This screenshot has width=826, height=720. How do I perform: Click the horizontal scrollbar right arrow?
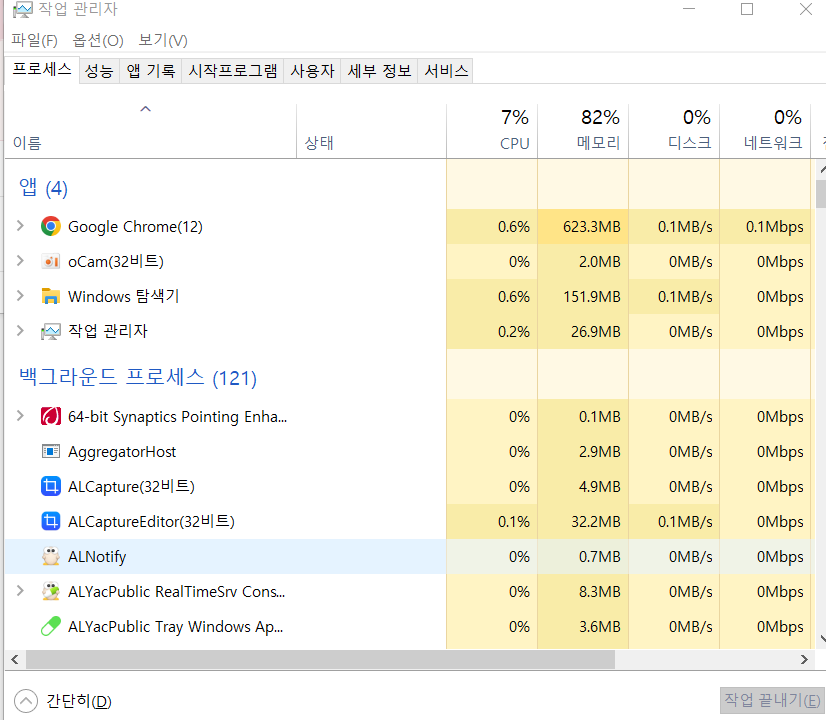tap(804, 659)
